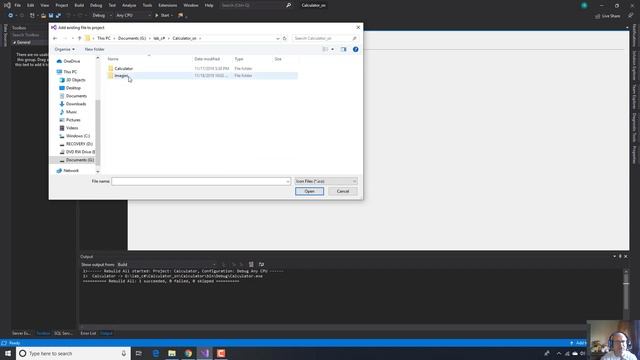640x360 pixels.
Task: Refresh the dialog folder view
Action: tap(284, 38)
